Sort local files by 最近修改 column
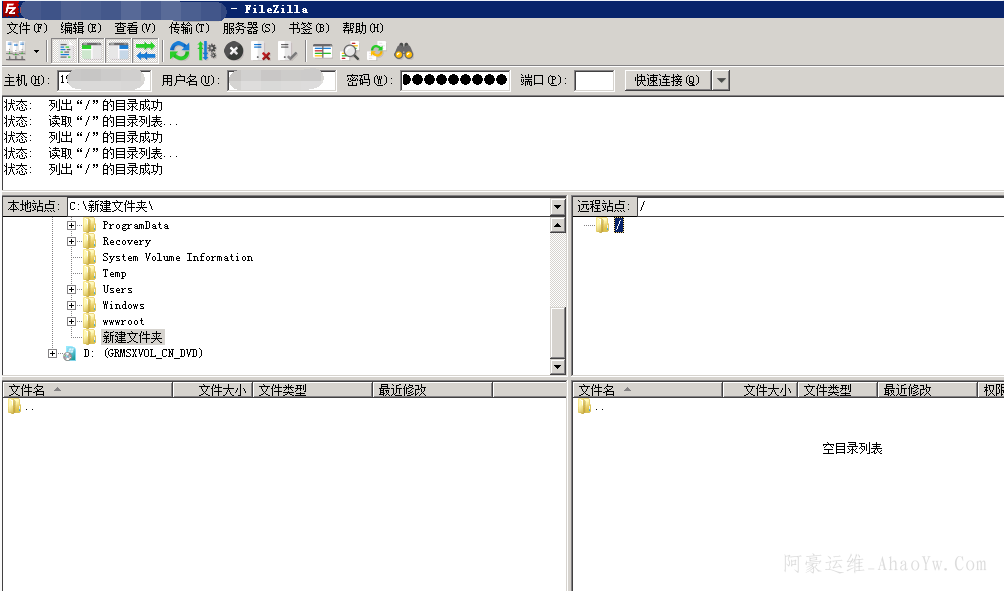The height and width of the screenshot is (591, 1004). click(x=433, y=390)
